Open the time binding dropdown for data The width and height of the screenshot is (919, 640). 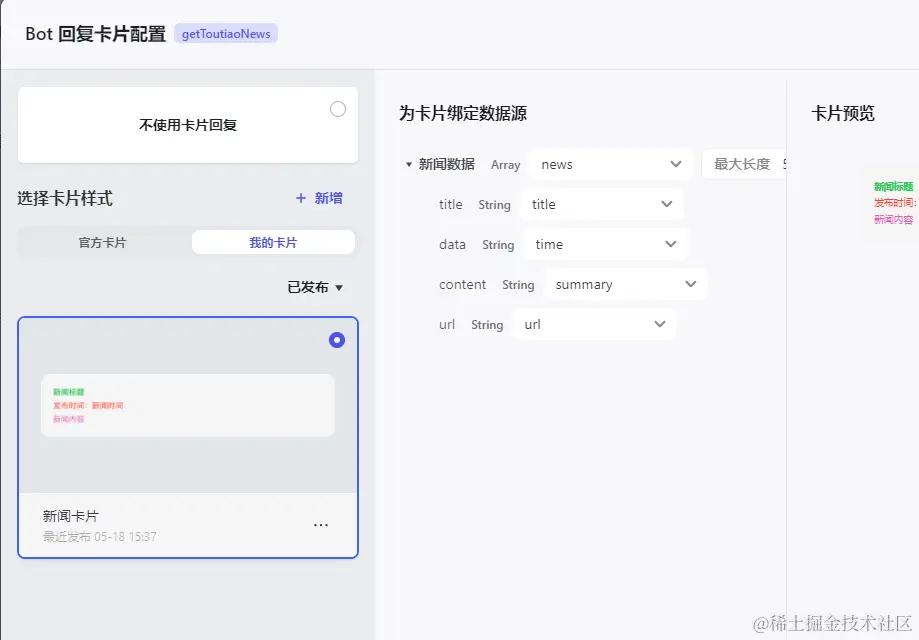605,244
